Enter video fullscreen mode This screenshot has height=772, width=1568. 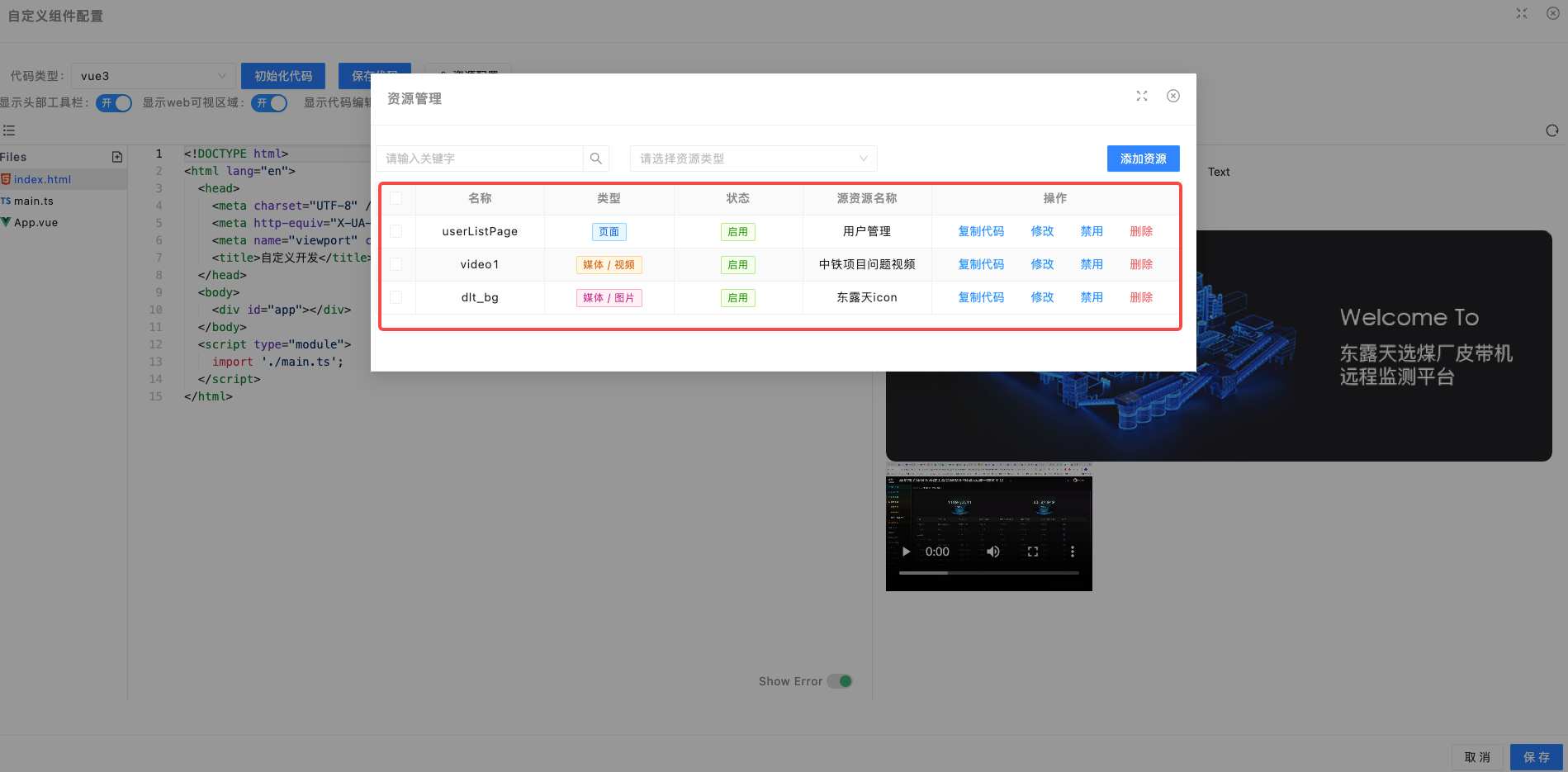click(1033, 552)
